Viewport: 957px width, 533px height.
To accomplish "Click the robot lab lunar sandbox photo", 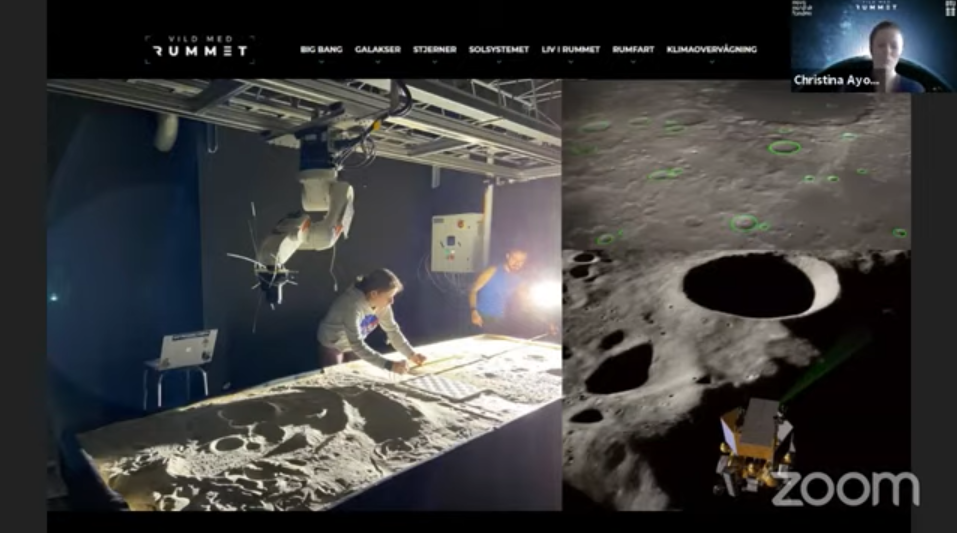I will point(304,295).
